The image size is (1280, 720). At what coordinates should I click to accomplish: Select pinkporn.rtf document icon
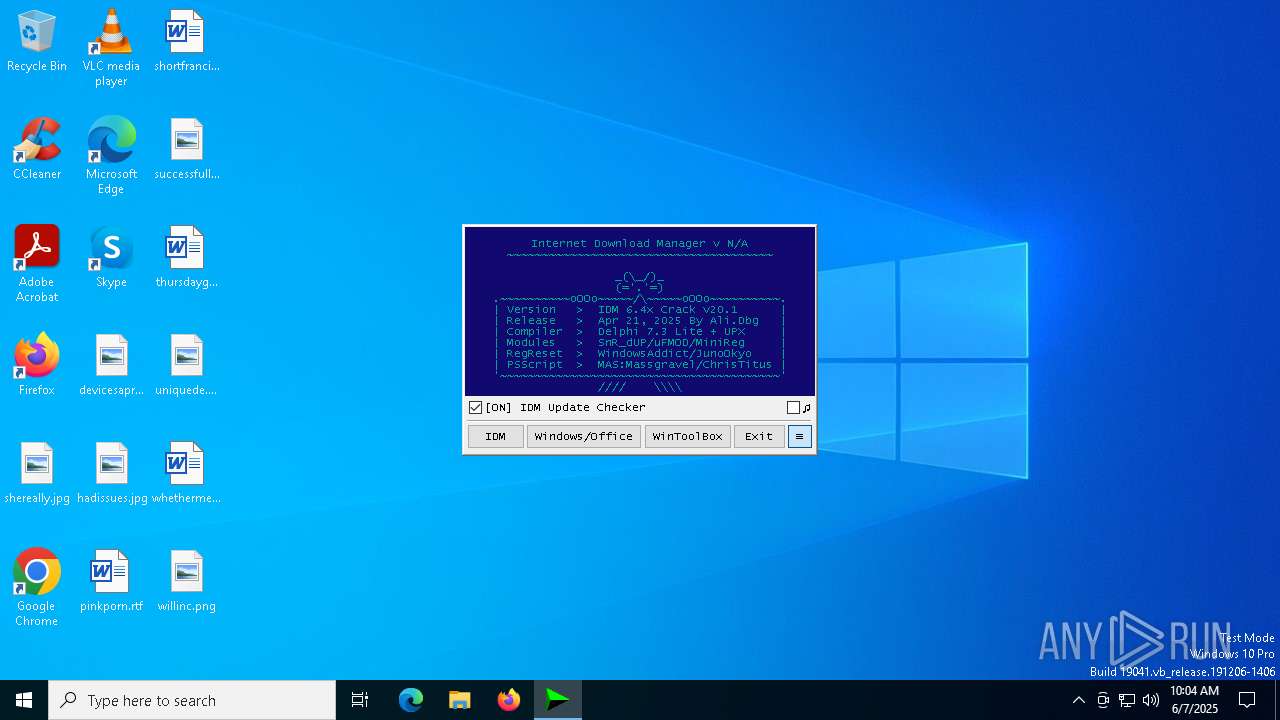111,581
